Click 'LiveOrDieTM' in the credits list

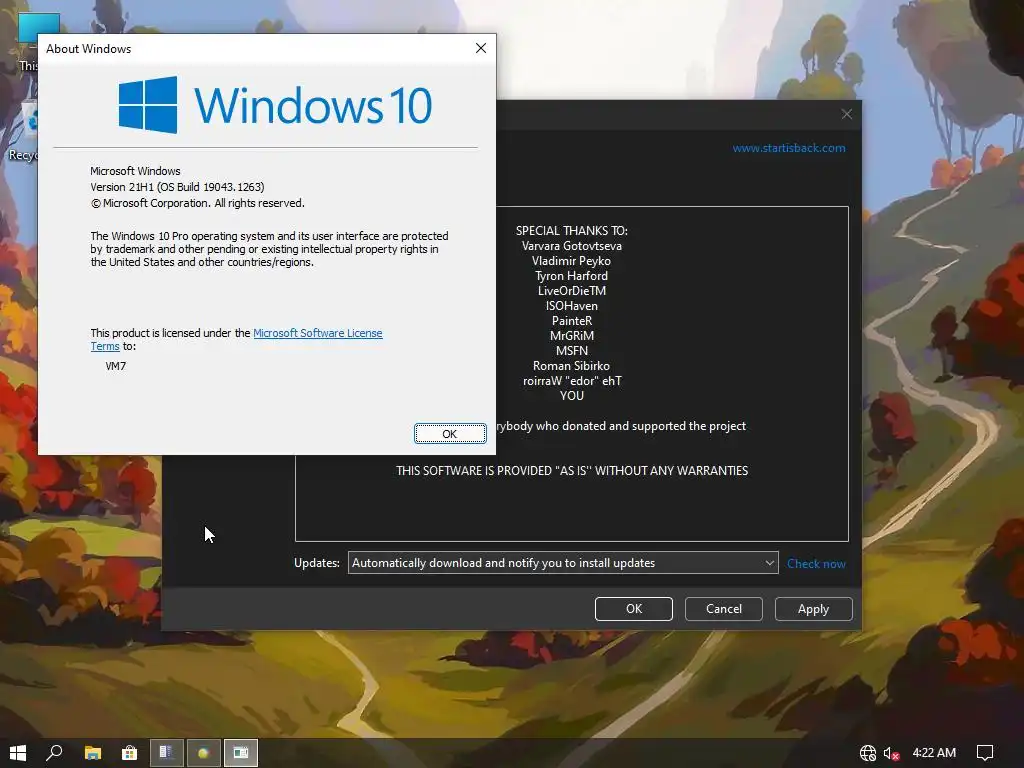tap(571, 291)
